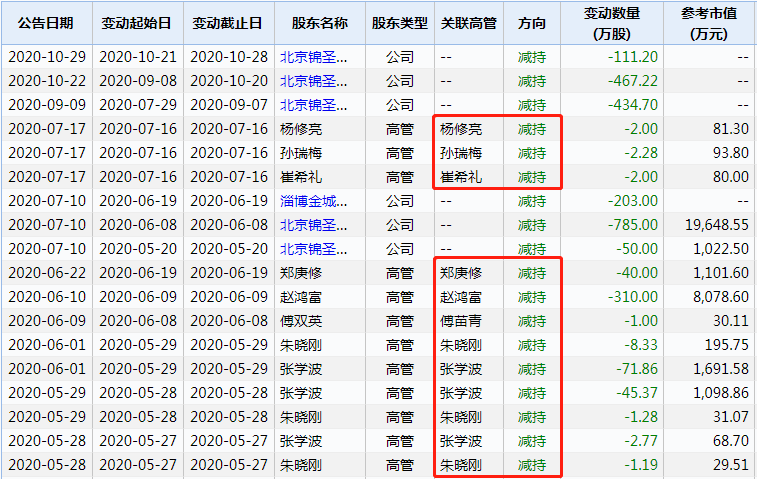Click the 变动截止日 column header

pyautogui.click(x=228, y=23)
